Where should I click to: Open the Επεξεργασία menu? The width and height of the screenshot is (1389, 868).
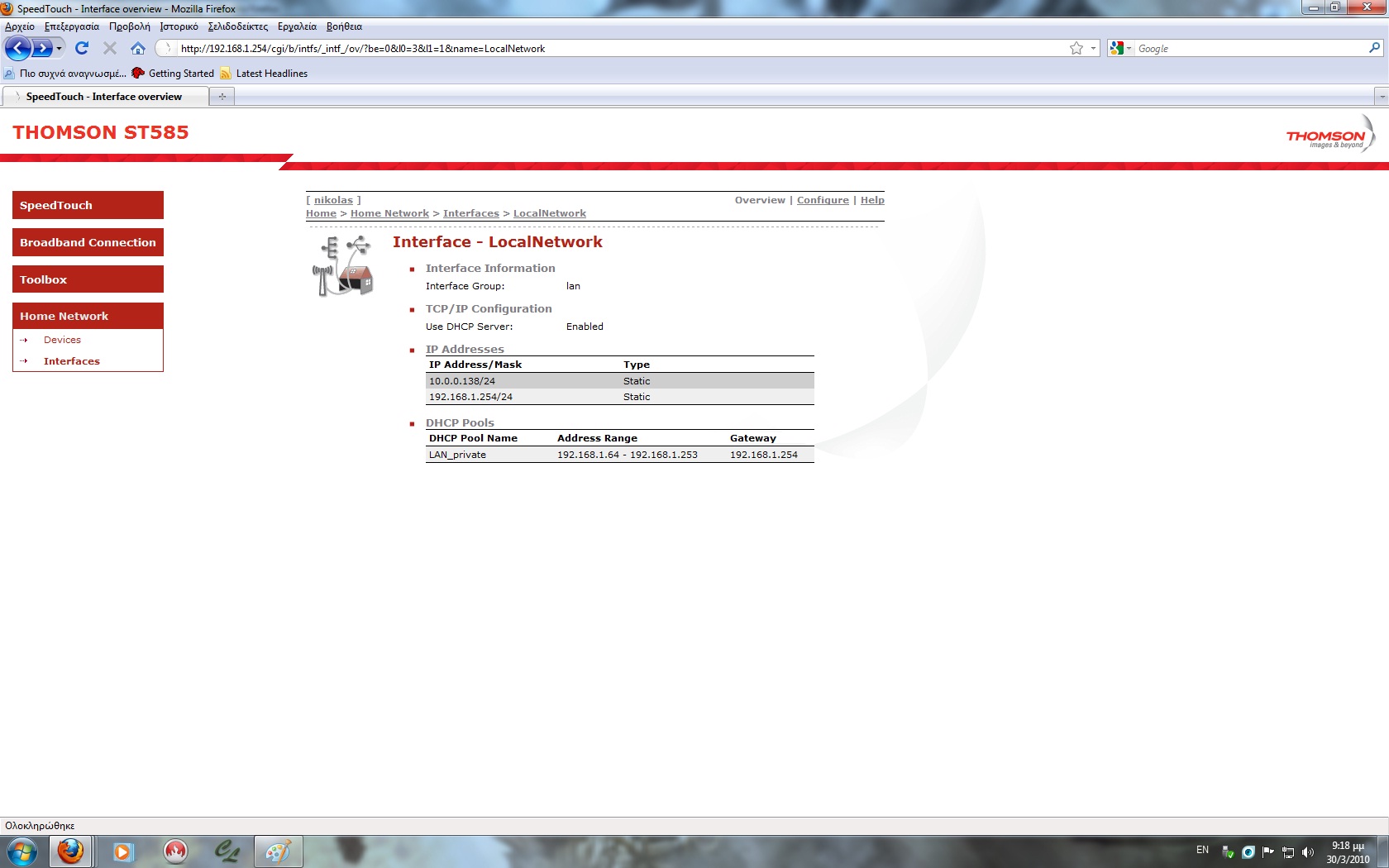click(72, 26)
